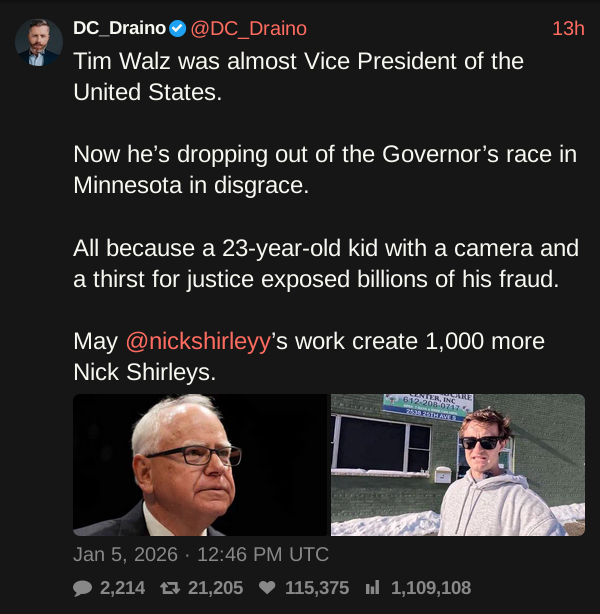Click the reply speech bubble icon
This screenshot has height=614, width=600.
[83, 588]
